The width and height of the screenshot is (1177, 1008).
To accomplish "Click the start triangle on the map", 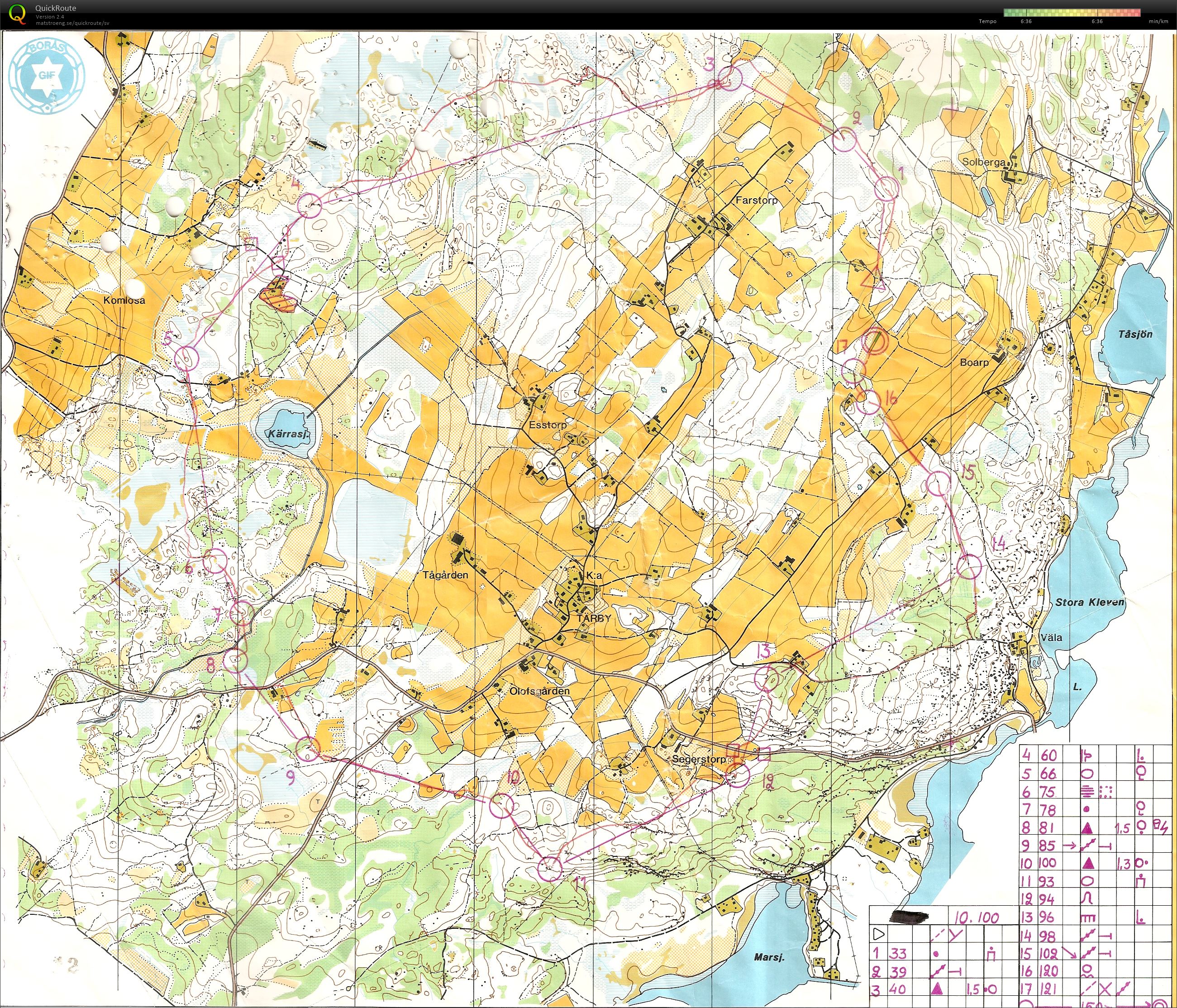I will tap(874, 280).
